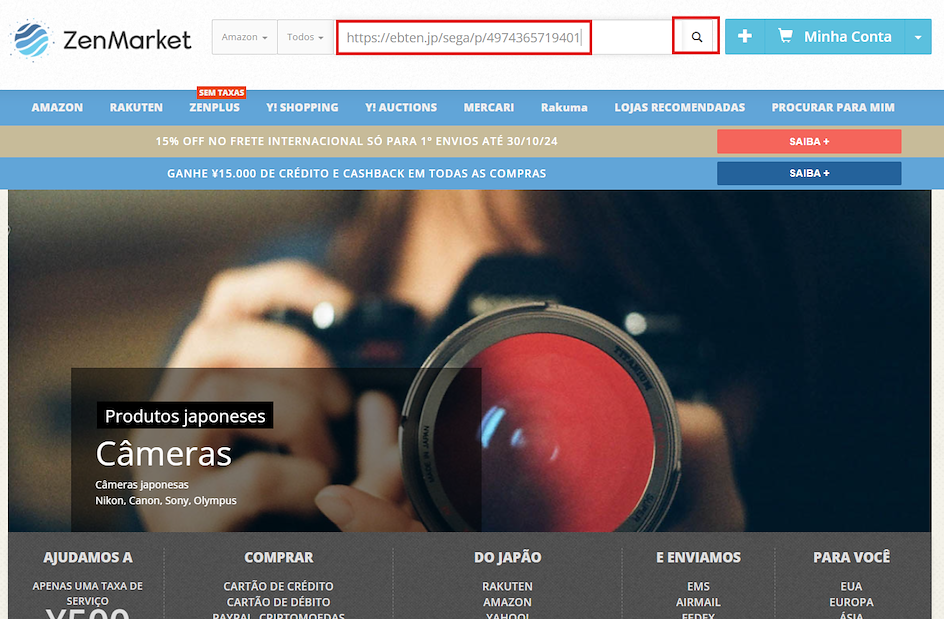Expand the Minha Conta arrow dropdown
Viewport: 944px width, 619px height.
(918, 37)
